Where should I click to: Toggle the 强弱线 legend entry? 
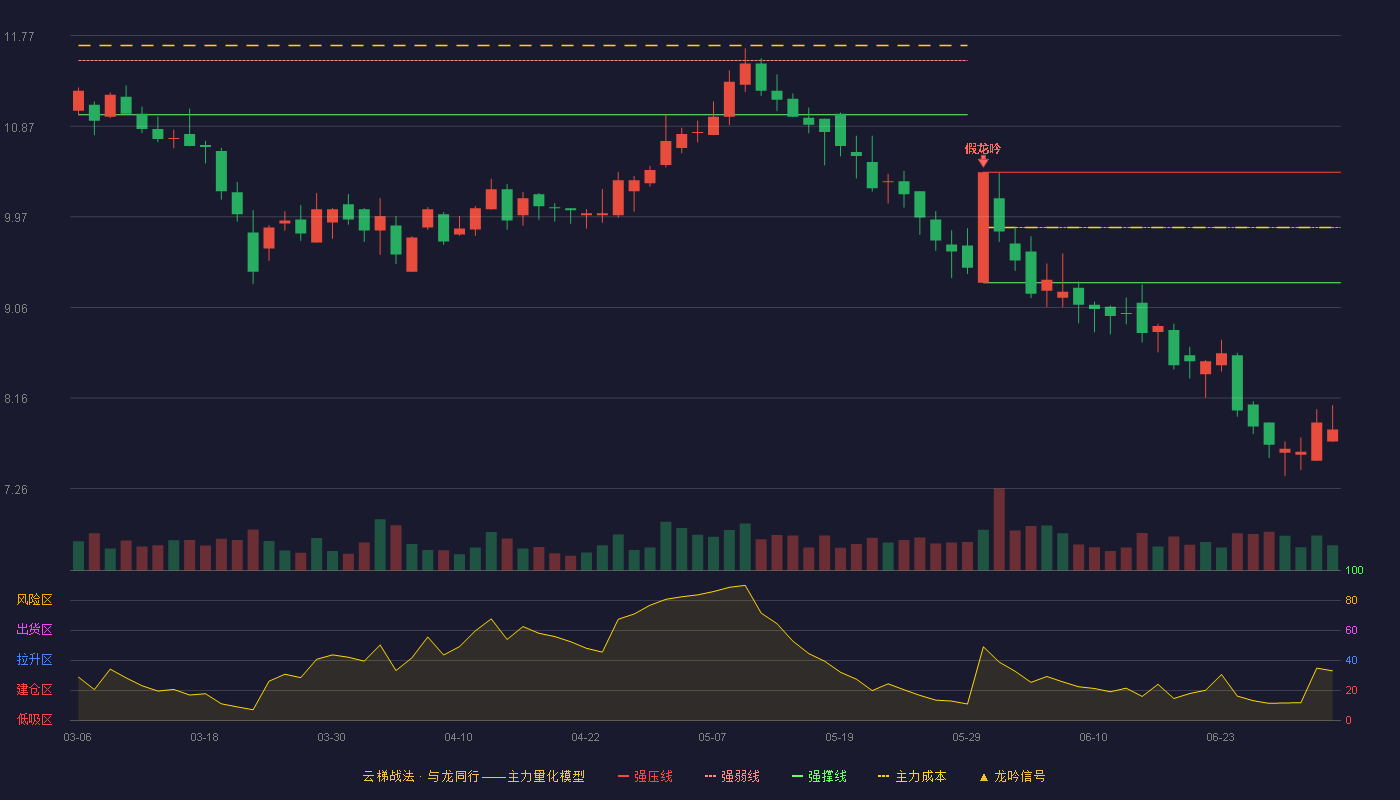[732, 776]
